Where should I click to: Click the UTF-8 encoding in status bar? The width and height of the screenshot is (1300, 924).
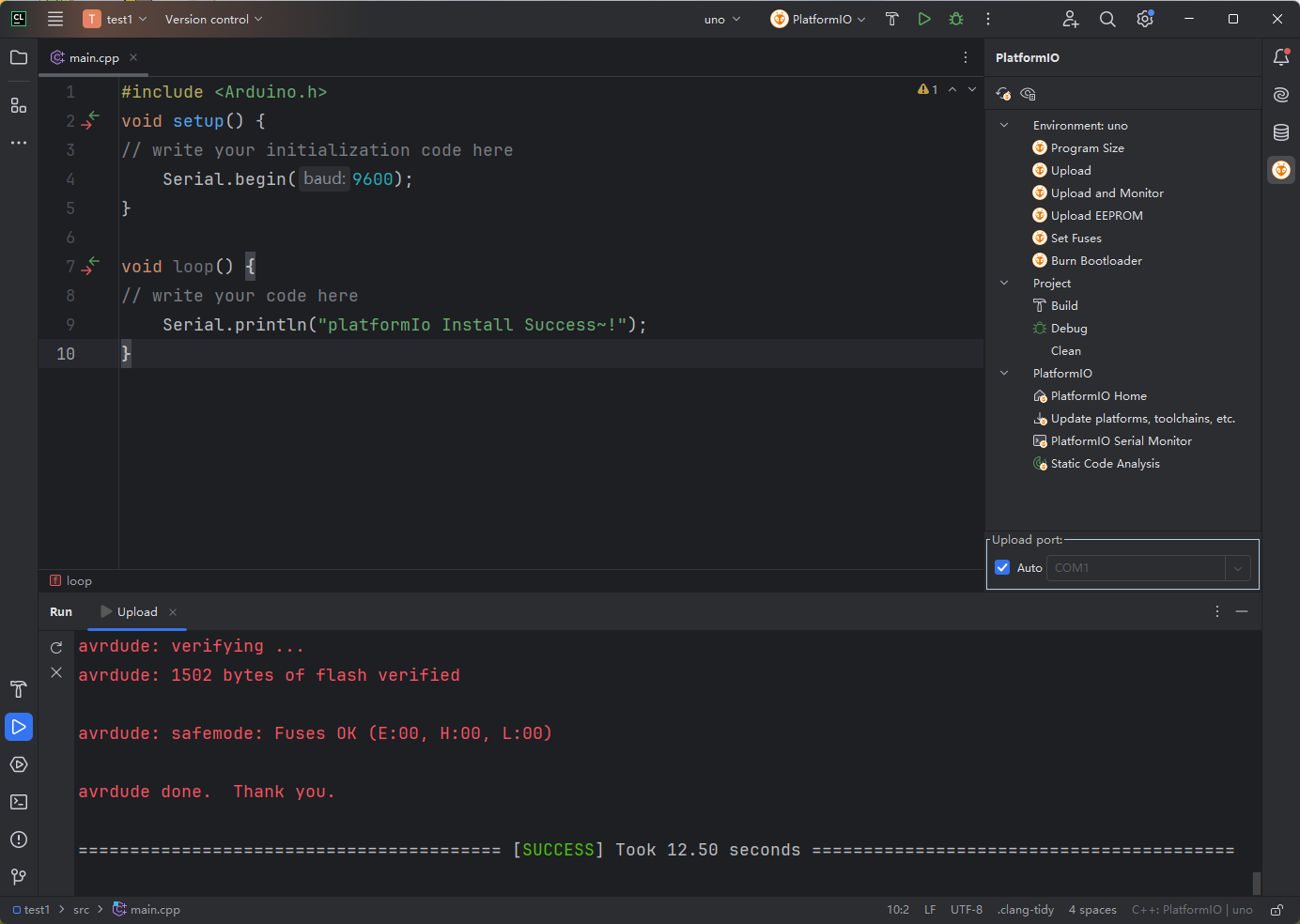point(967,910)
